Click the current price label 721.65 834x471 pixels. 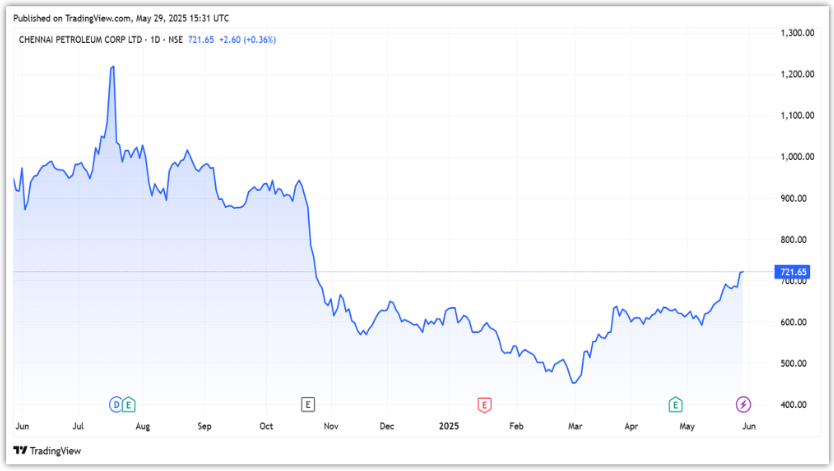point(792,272)
